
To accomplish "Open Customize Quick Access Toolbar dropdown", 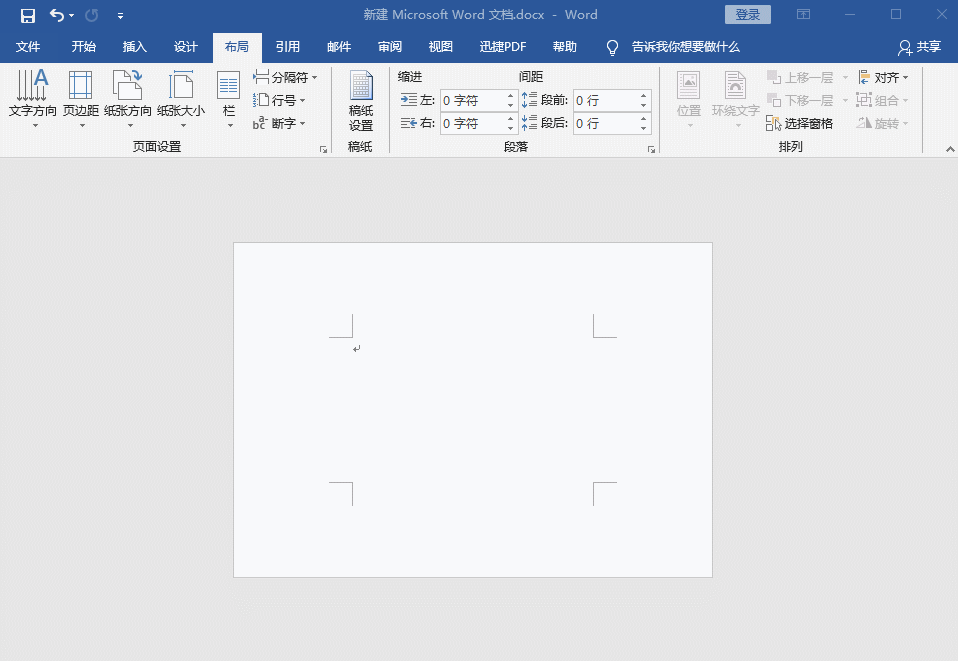I will [x=120, y=16].
